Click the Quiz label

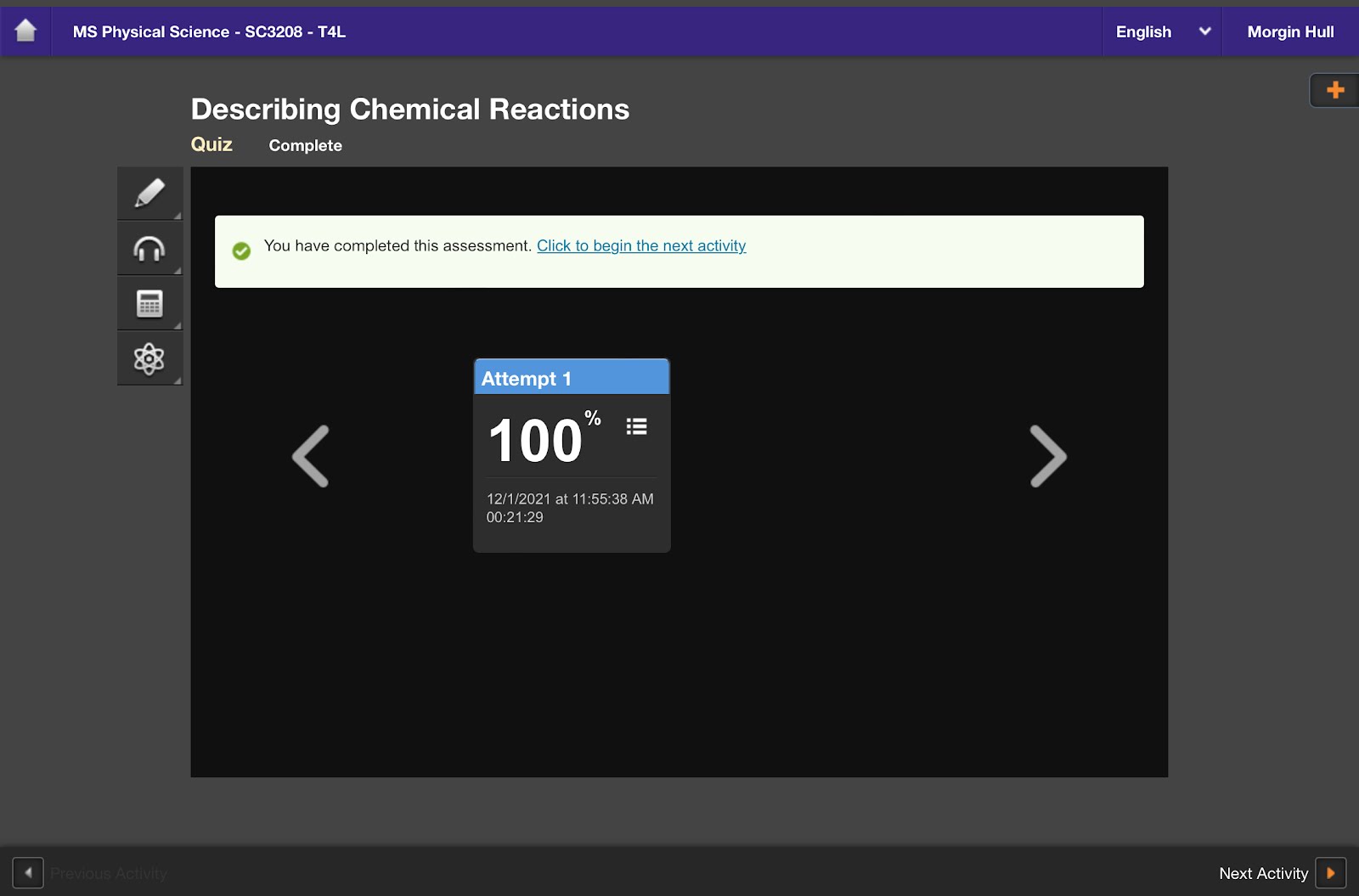click(x=211, y=144)
